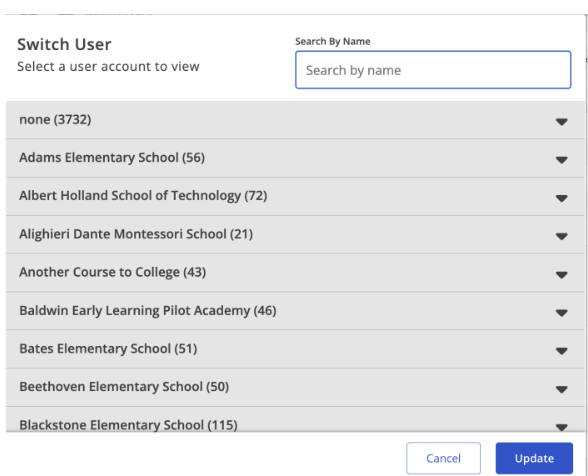Expand Blackstone Elementary School arrow
The width and height of the screenshot is (588, 476).
[x=561, y=427]
